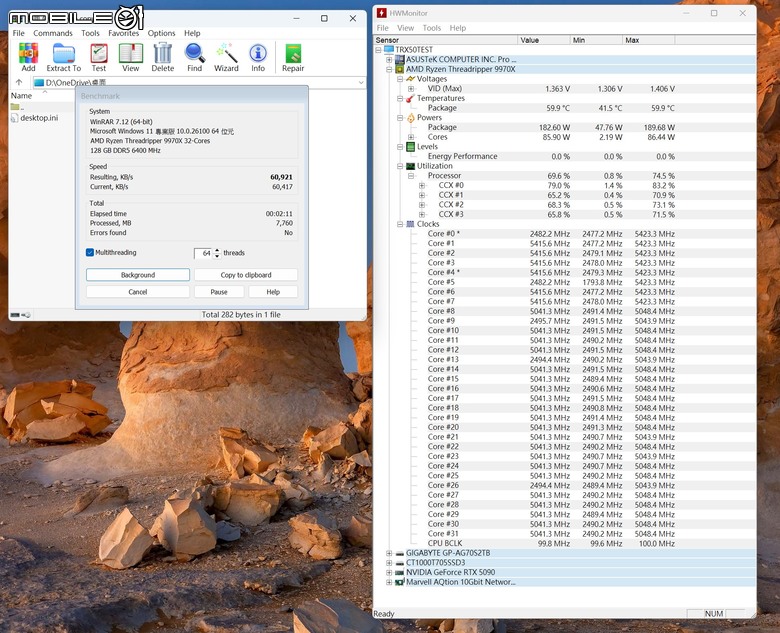Click the Voltages category icon
The image size is (780, 633).
click(410, 79)
